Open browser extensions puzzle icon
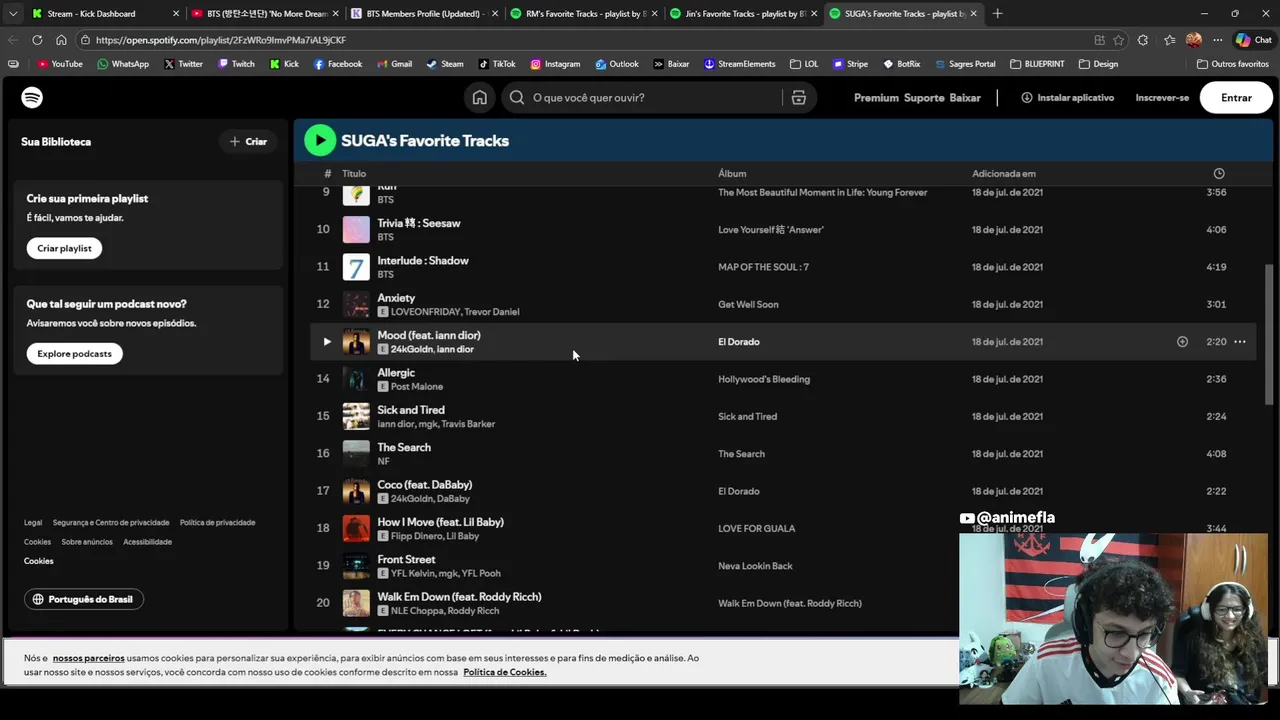Screen dimensions: 1280x720 1143,40
